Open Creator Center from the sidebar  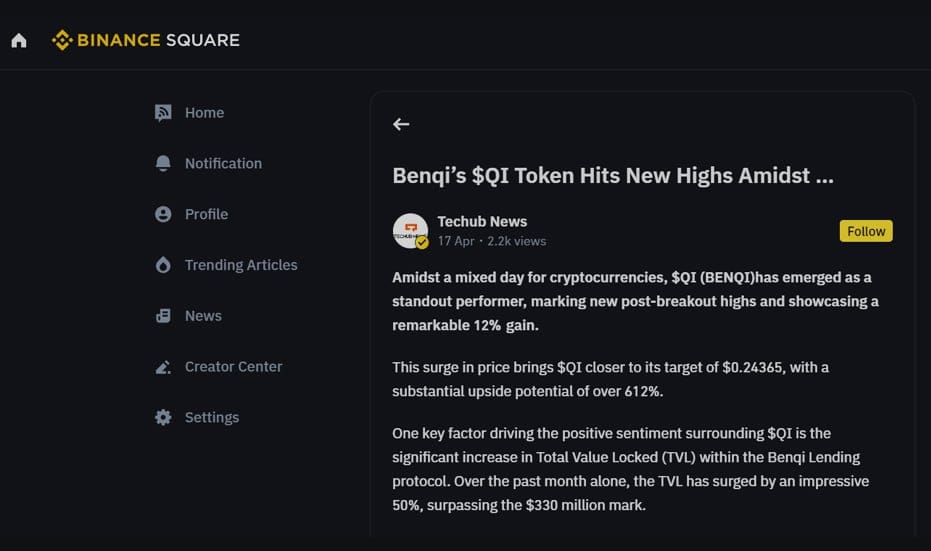coord(233,367)
